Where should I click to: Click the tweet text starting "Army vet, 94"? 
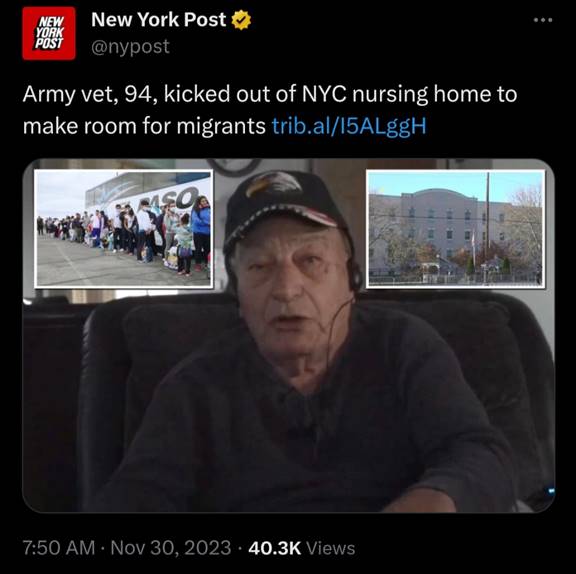pyautogui.click(x=270, y=110)
